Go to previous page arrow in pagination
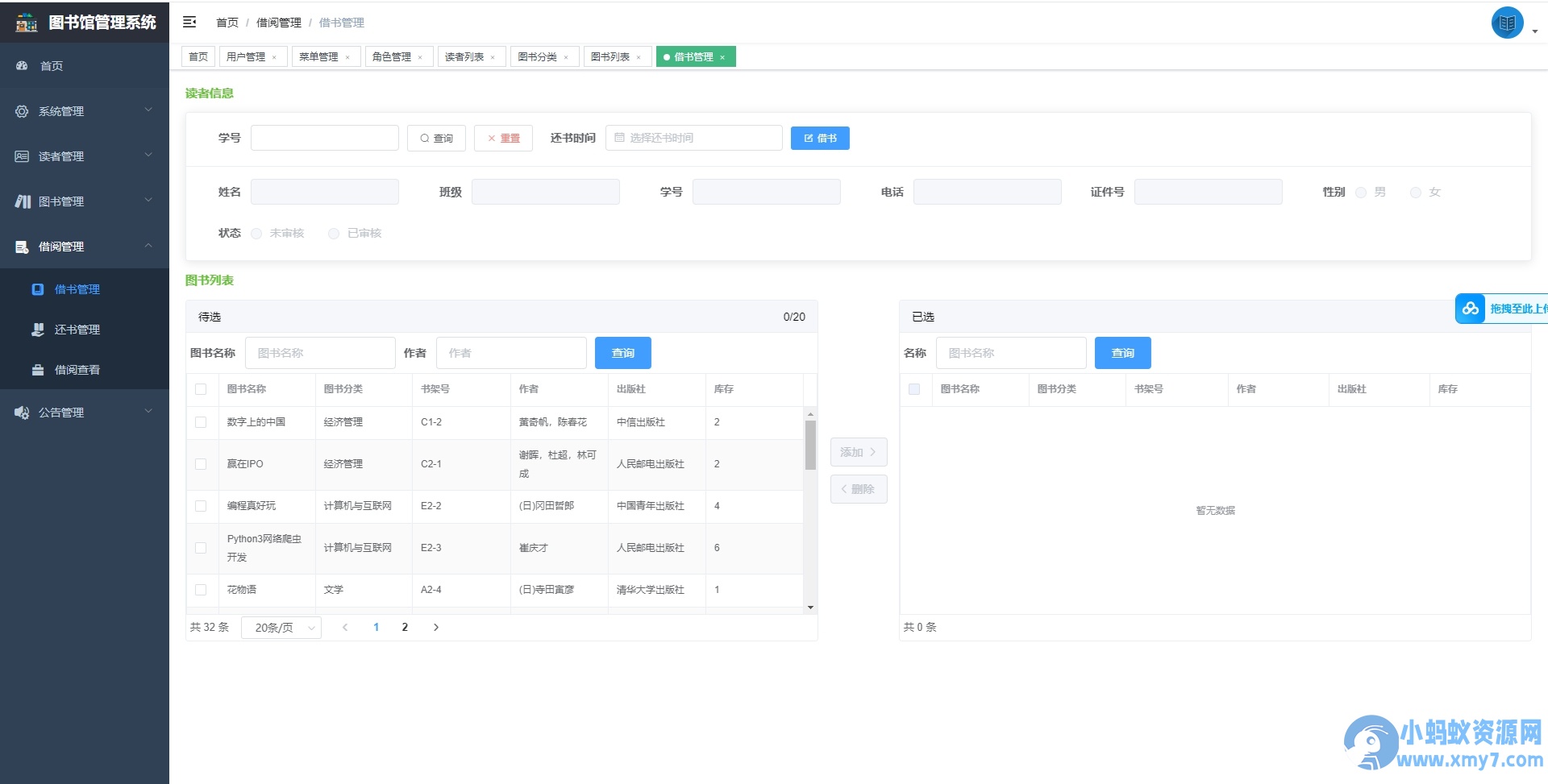This screenshot has width=1548, height=784. click(345, 627)
